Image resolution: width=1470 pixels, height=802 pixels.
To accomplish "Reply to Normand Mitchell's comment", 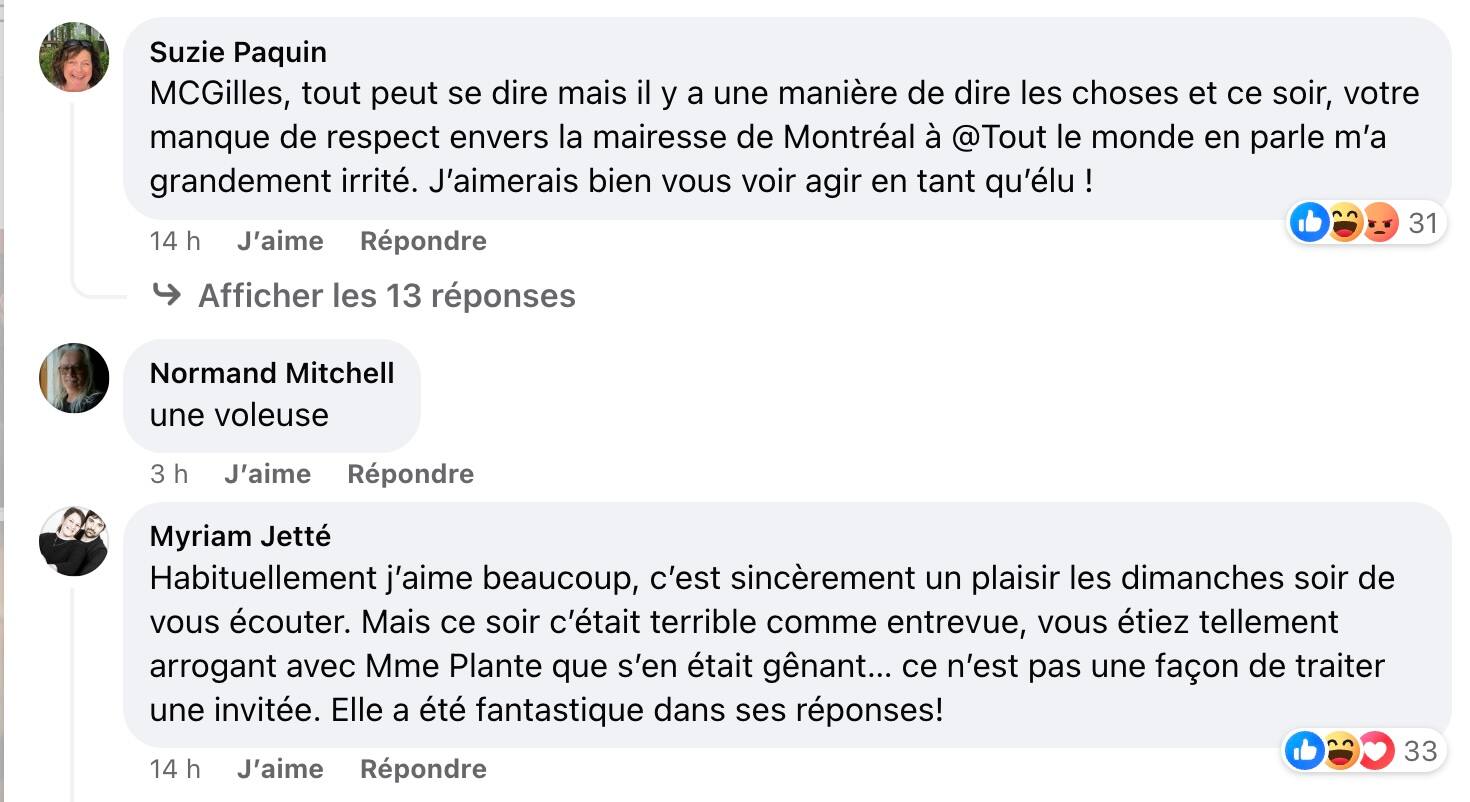I will pyautogui.click(x=410, y=473).
